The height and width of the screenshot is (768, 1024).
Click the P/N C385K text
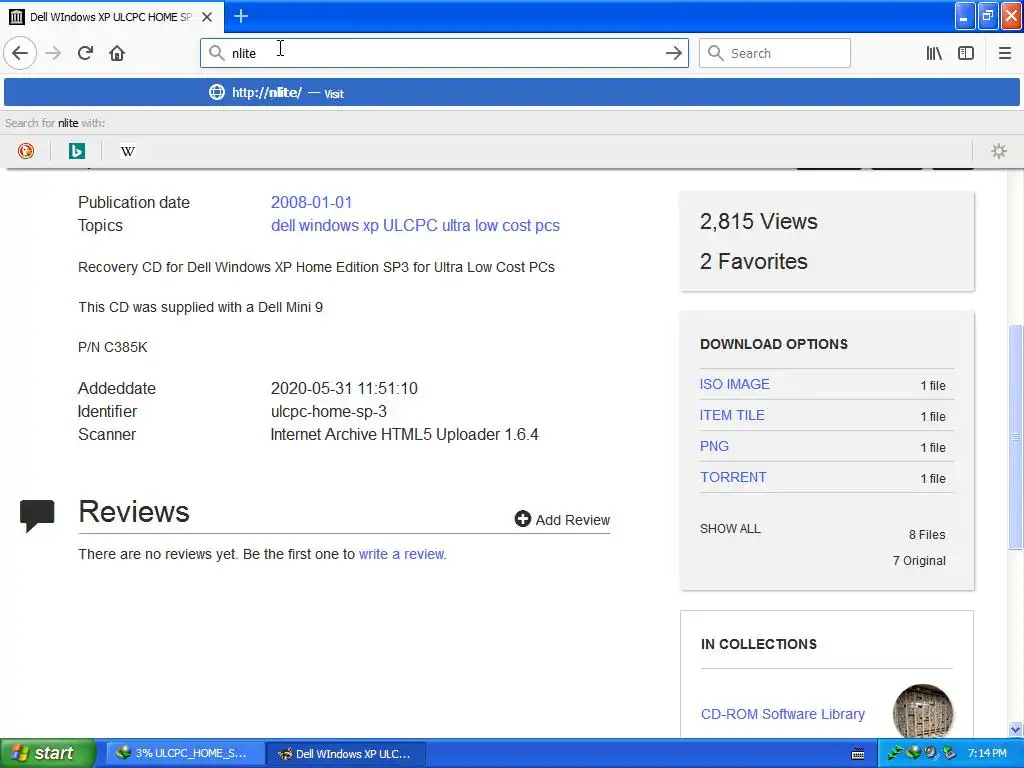coord(112,347)
